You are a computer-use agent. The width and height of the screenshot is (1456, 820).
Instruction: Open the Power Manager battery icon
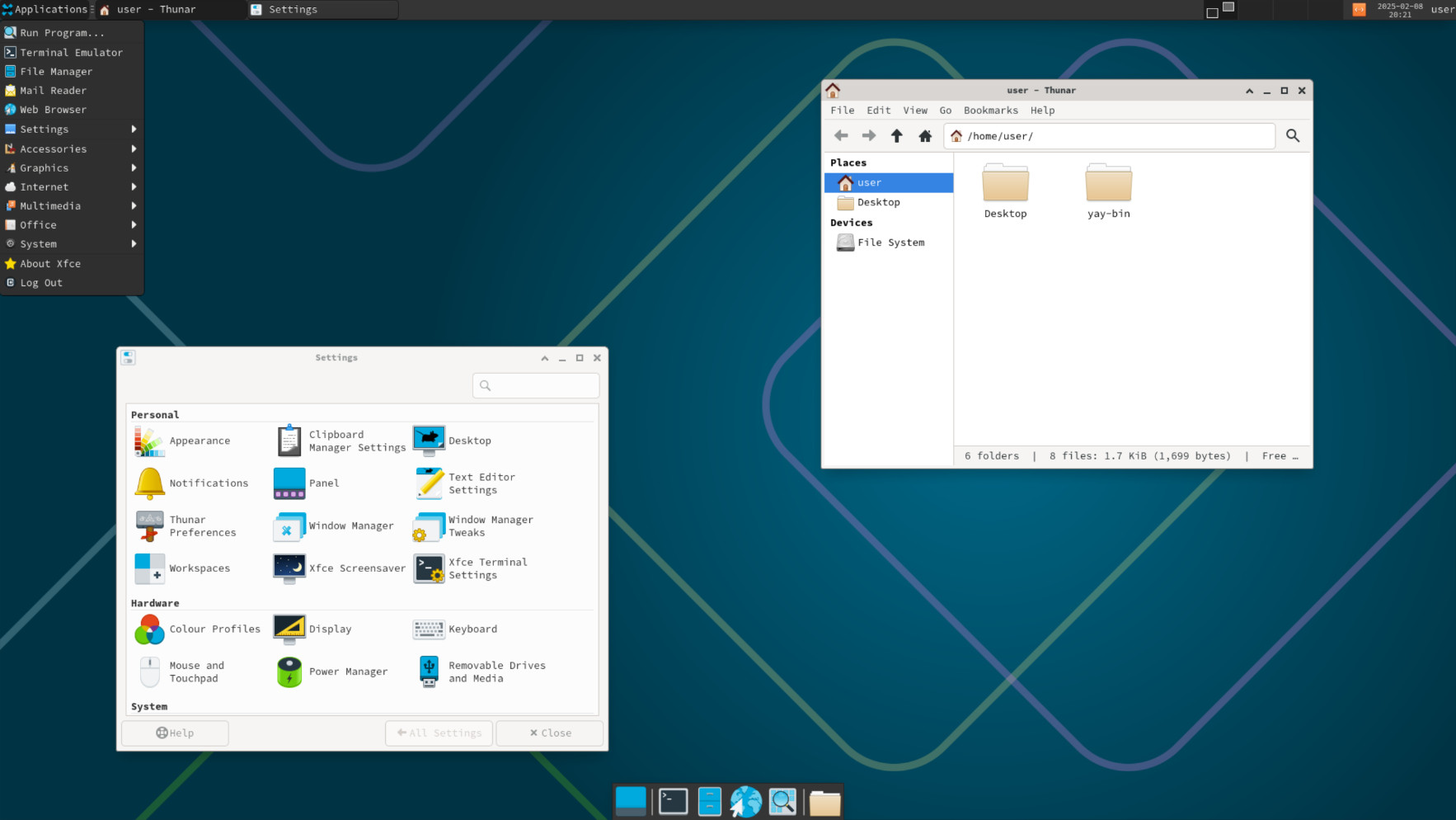click(289, 672)
